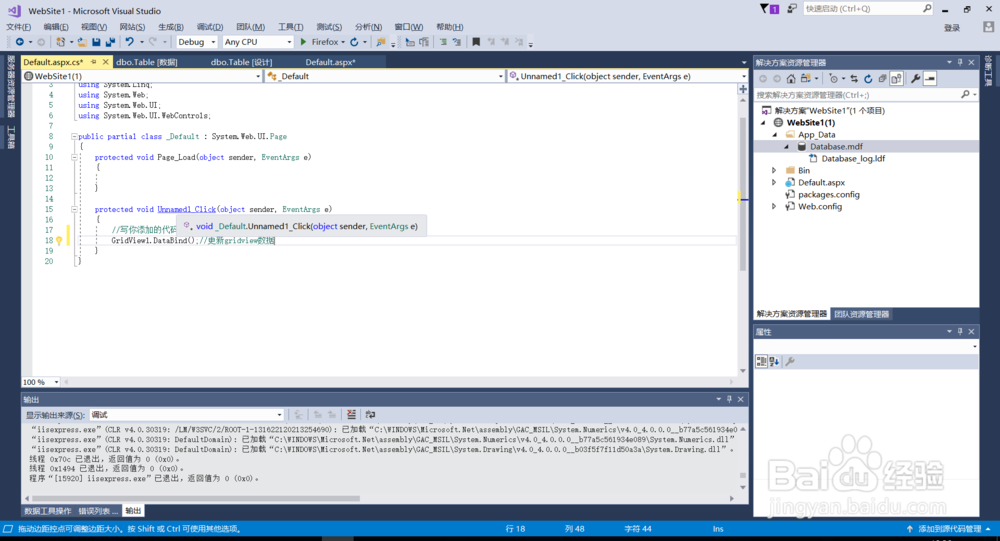The height and width of the screenshot is (541, 1000).
Task: Click the Clear All output icon
Action: coord(351,415)
